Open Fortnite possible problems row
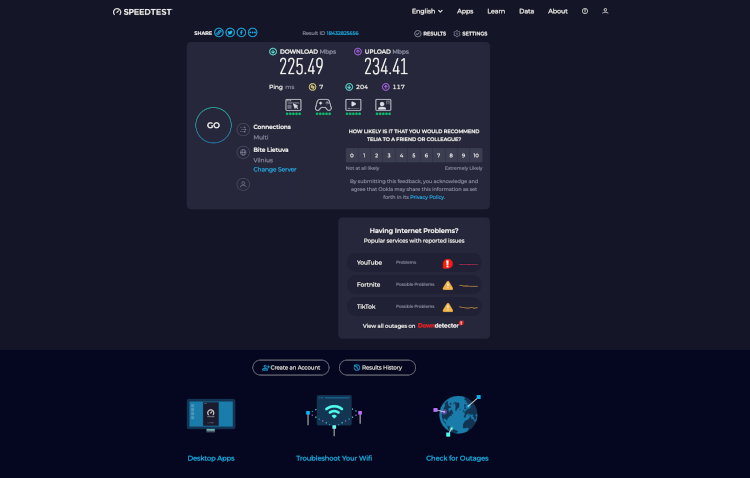 pyautogui.click(x=414, y=285)
